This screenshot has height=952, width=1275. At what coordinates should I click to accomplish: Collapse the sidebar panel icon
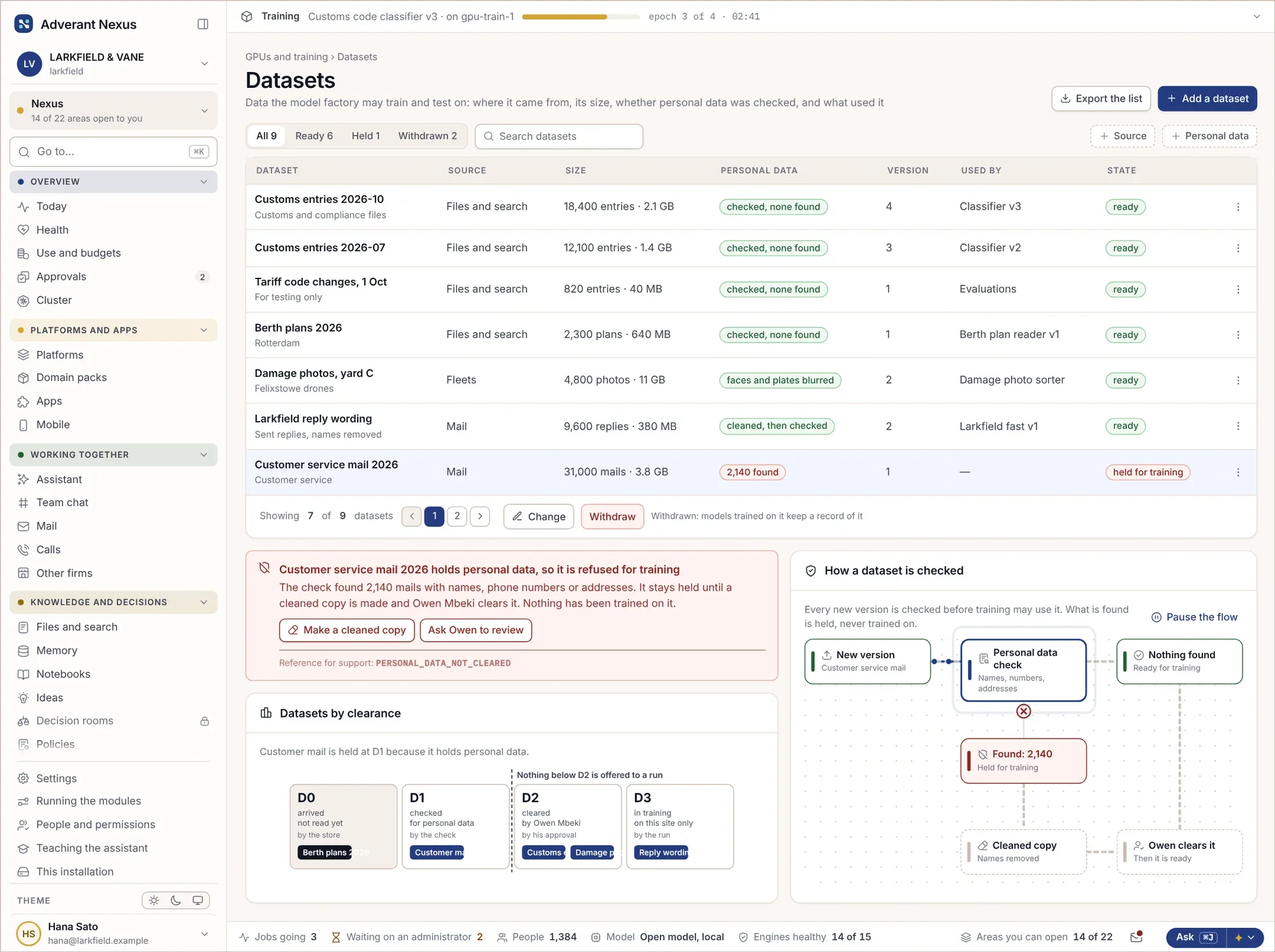[203, 24]
